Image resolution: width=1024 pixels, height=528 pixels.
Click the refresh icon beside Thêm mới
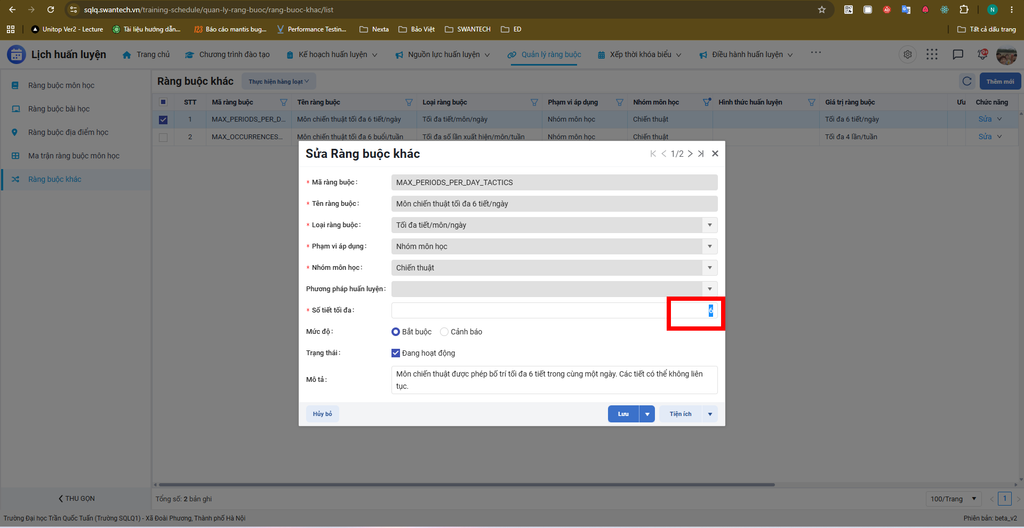967,82
